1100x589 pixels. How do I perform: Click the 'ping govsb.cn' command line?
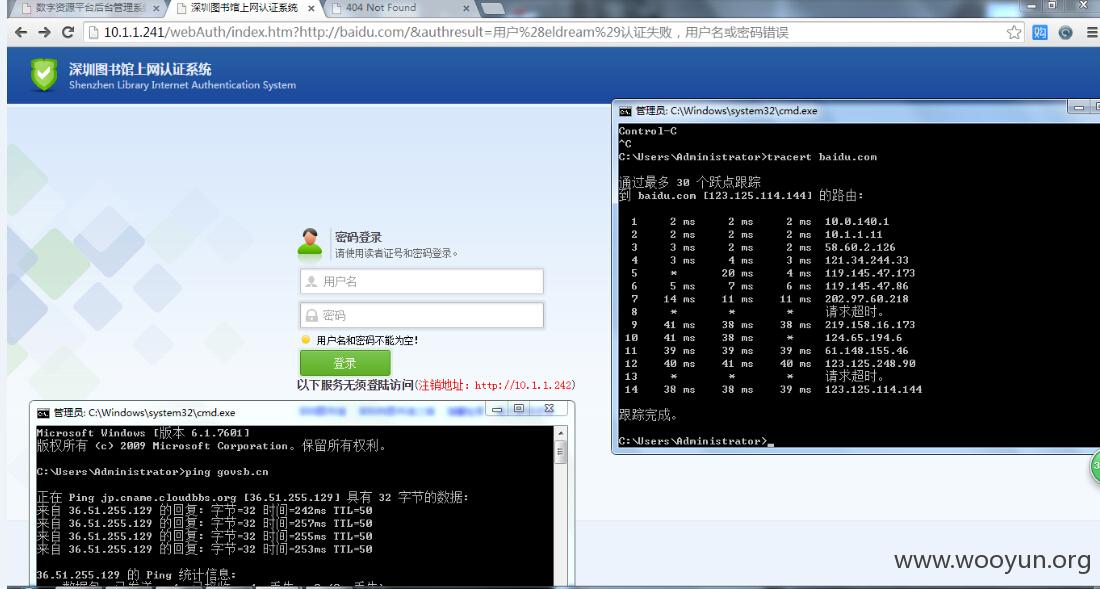pos(226,472)
